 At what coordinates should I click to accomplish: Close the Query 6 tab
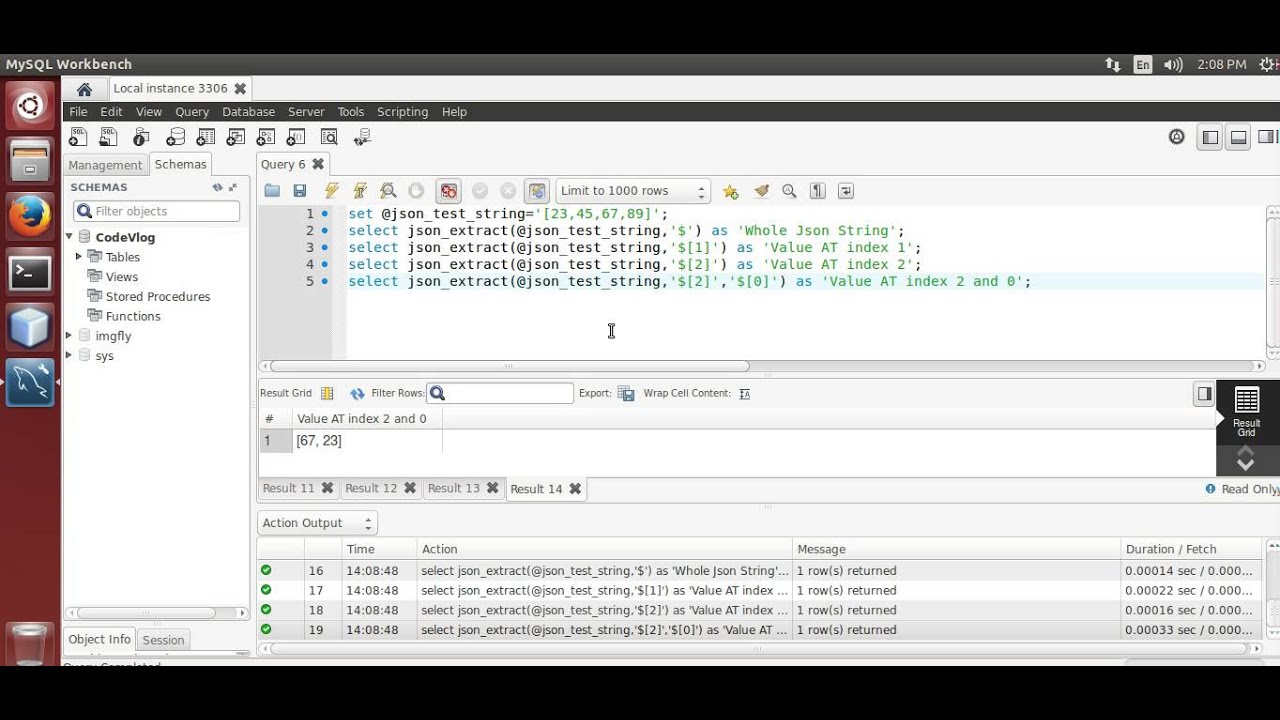coord(318,164)
